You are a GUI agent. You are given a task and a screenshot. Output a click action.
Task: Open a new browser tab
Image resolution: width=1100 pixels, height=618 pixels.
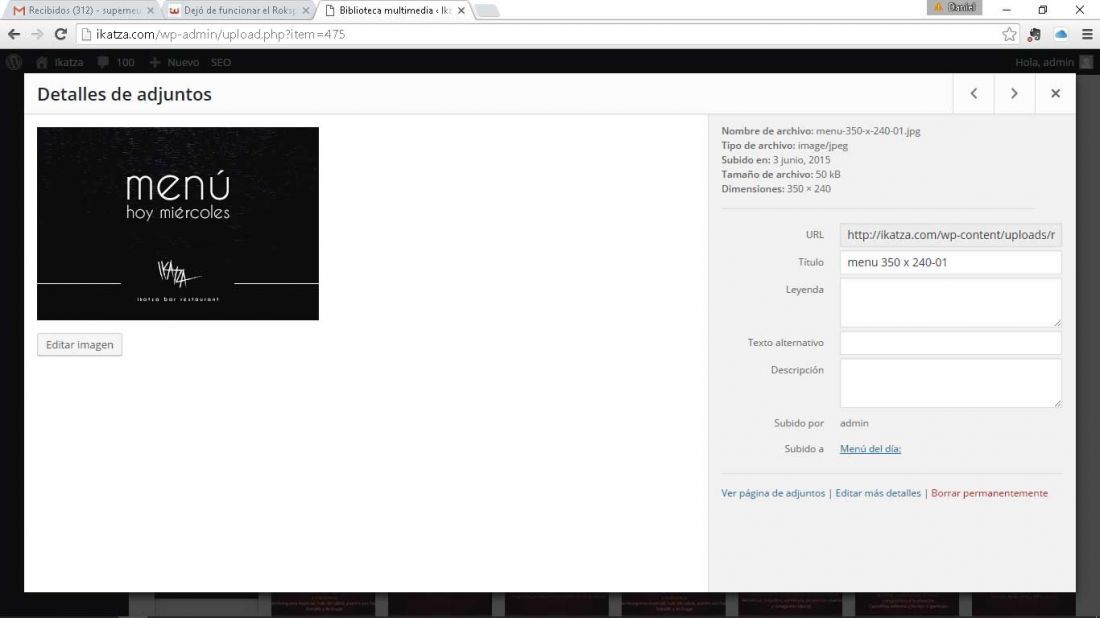tap(487, 11)
